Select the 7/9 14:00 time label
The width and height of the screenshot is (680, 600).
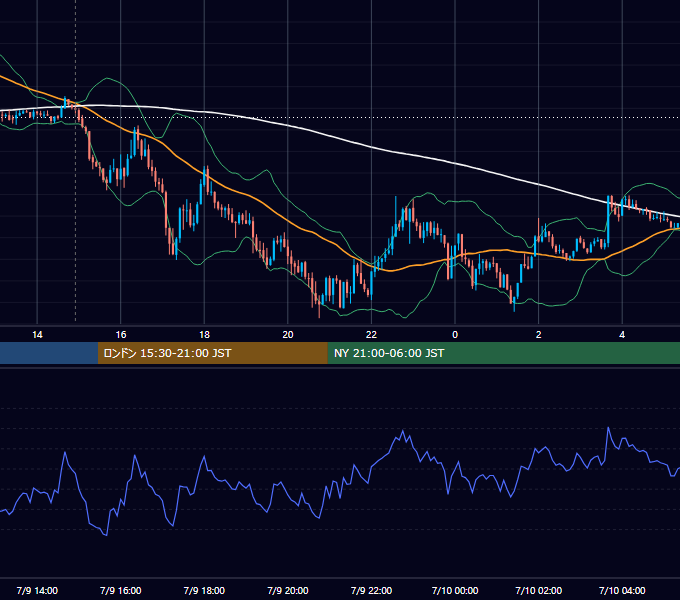pyautogui.click(x=37, y=590)
